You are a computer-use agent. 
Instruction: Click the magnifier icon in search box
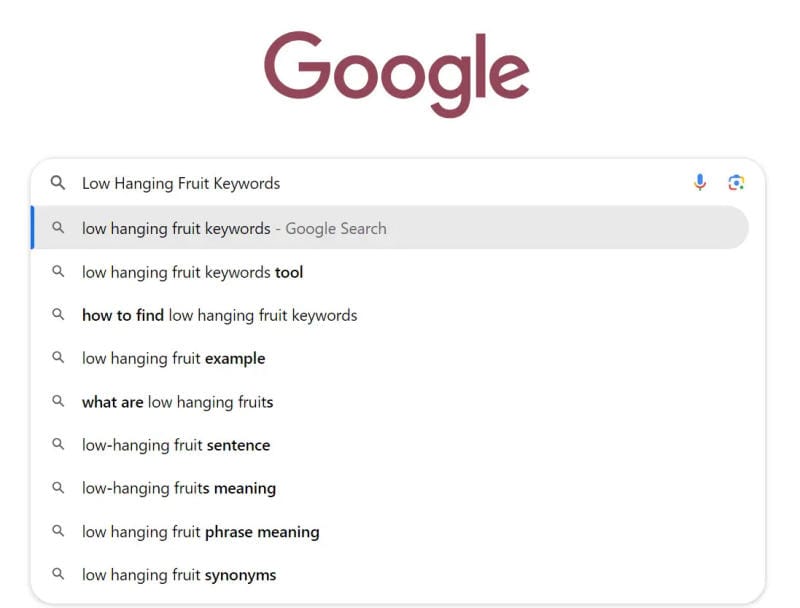click(58, 183)
